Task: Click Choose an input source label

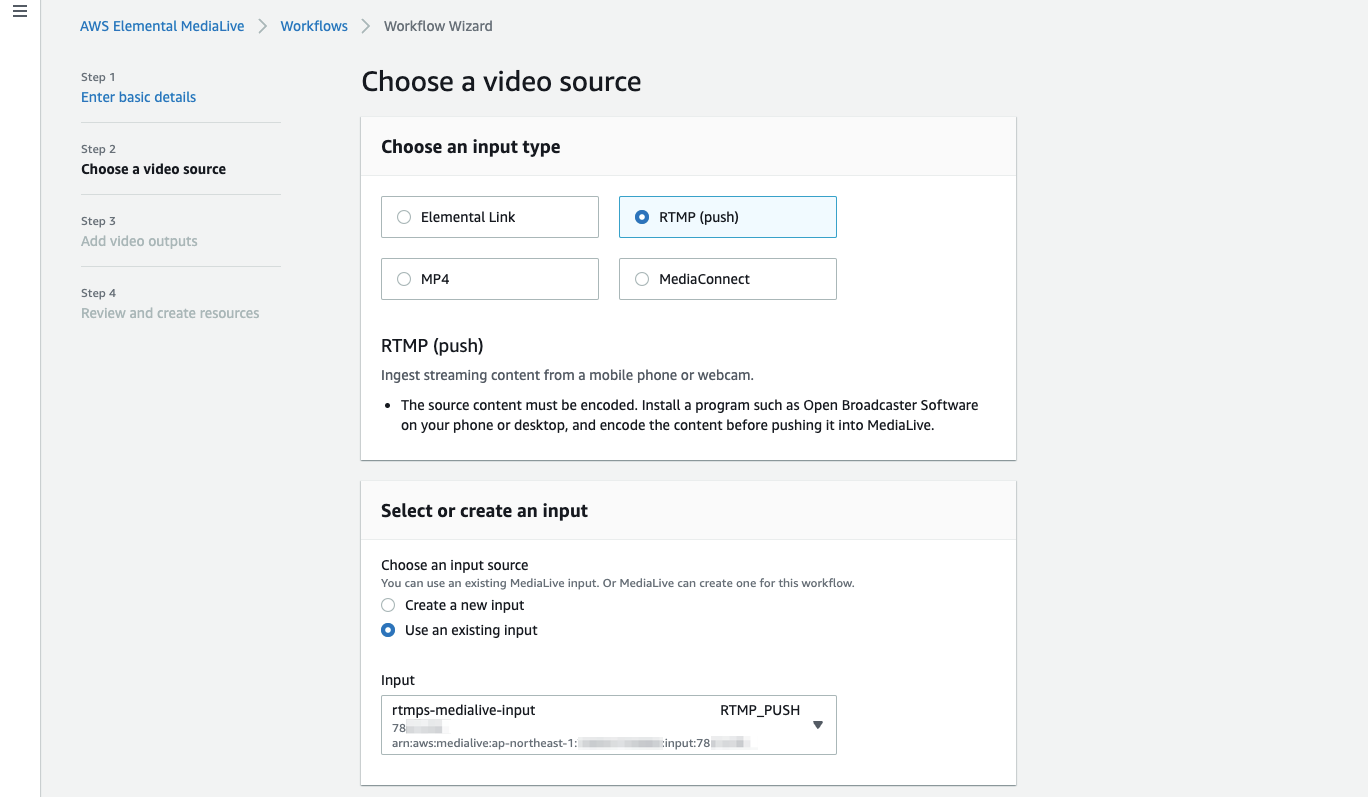Action: coord(455,565)
